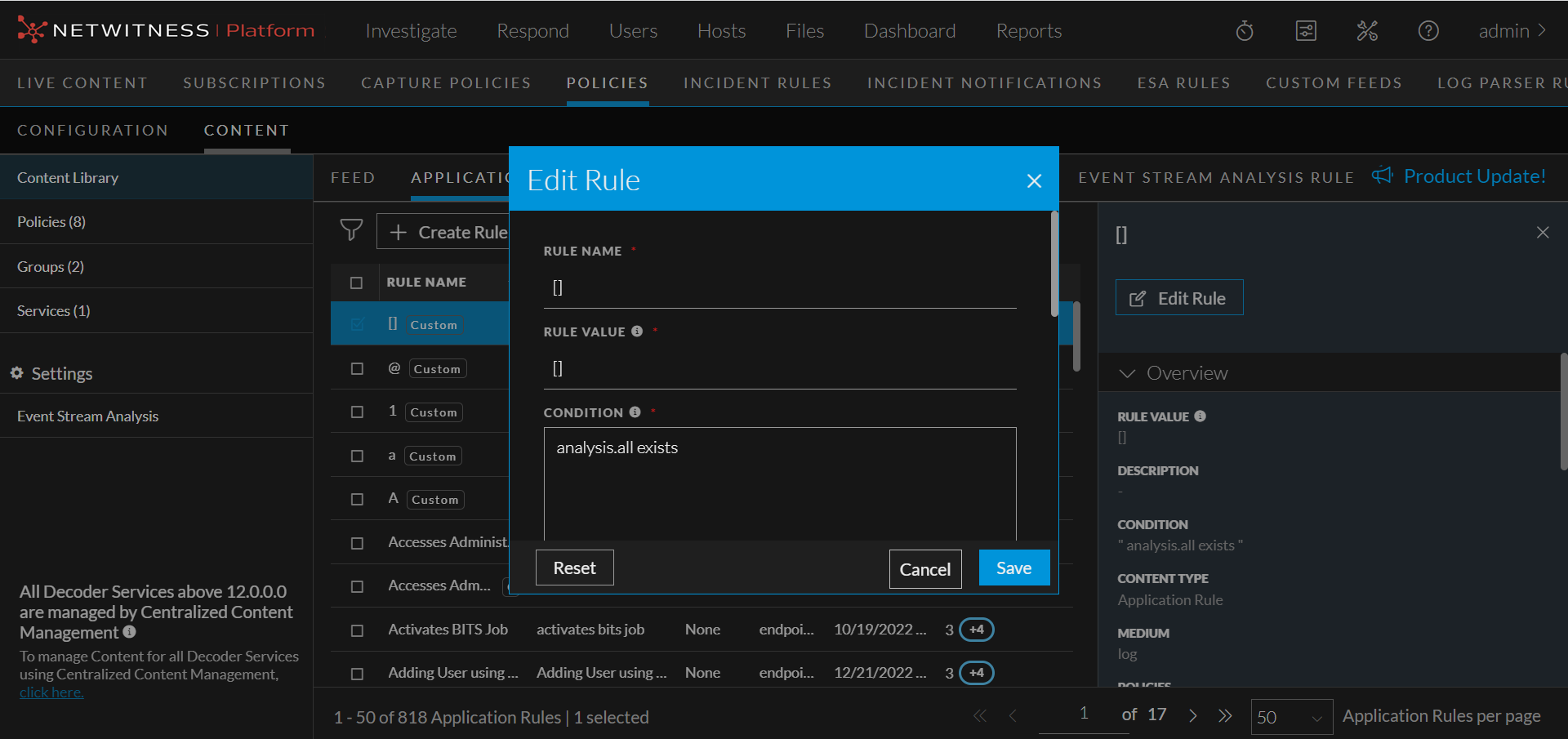Viewport: 1568px width, 739px height.
Task: Open the admin tools wrench icon
Action: (1367, 31)
